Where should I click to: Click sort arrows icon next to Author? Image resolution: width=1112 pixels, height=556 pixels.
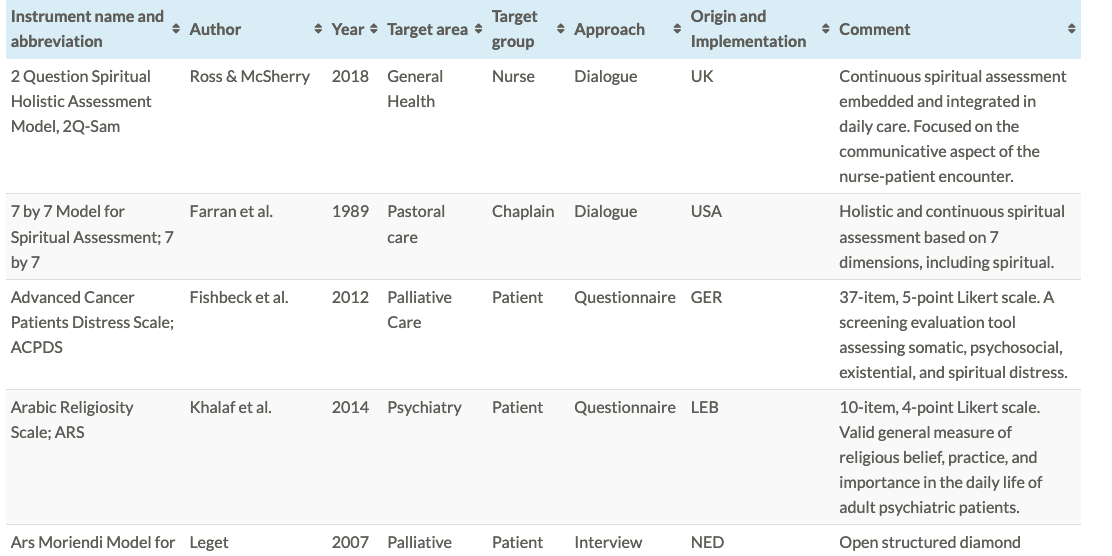tap(318, 29)
